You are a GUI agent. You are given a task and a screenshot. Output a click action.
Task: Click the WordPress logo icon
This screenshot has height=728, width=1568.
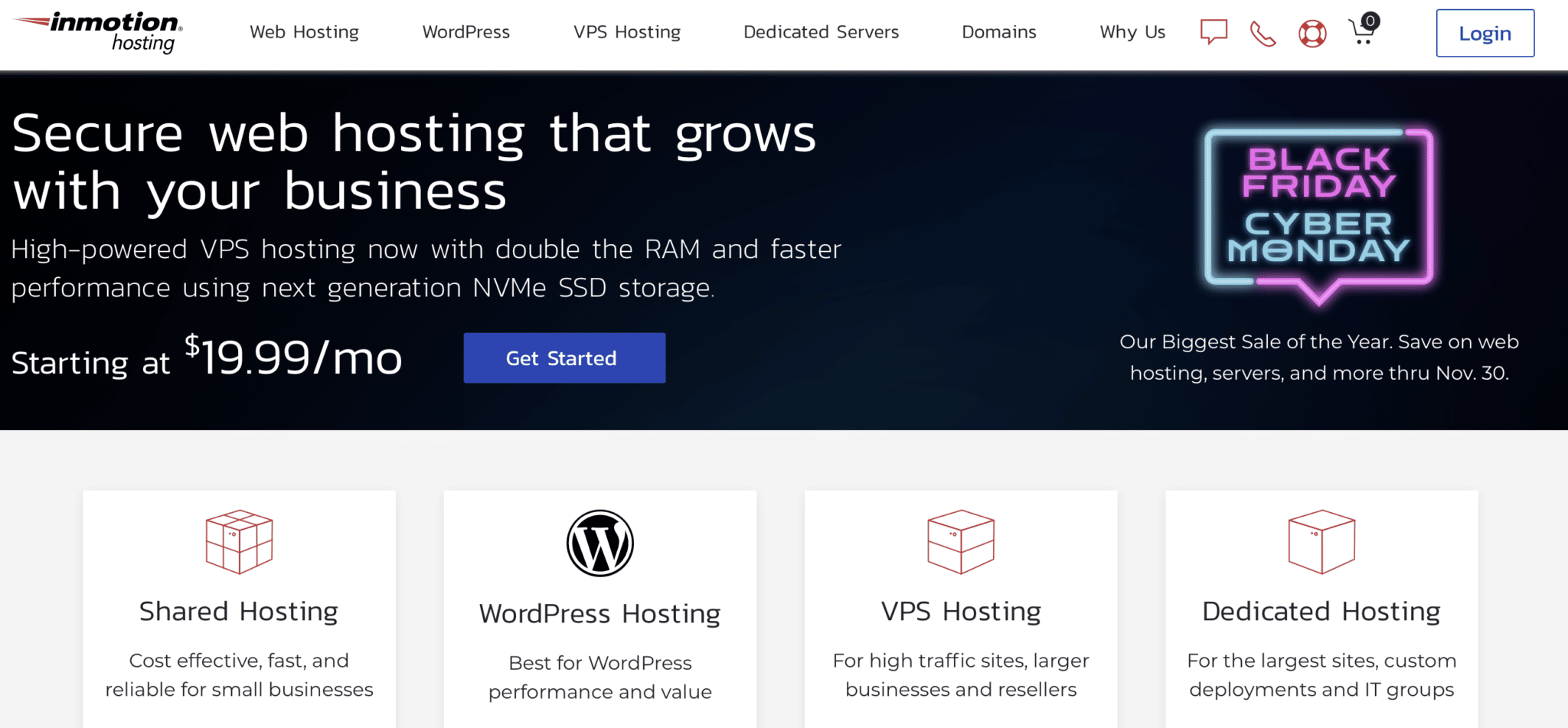pyautogui.click(x=600, y=543)
